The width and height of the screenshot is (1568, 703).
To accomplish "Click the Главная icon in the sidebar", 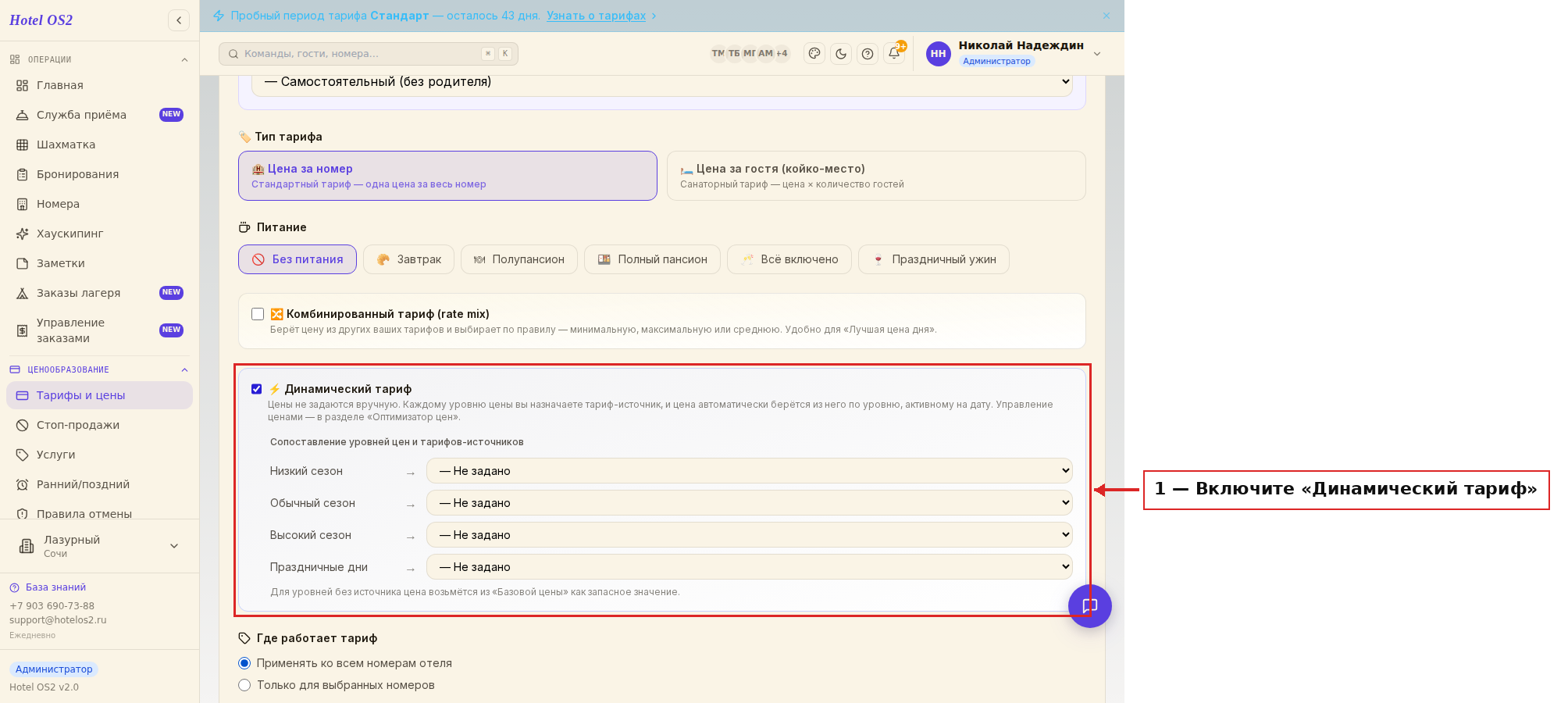I will [23, 85].
